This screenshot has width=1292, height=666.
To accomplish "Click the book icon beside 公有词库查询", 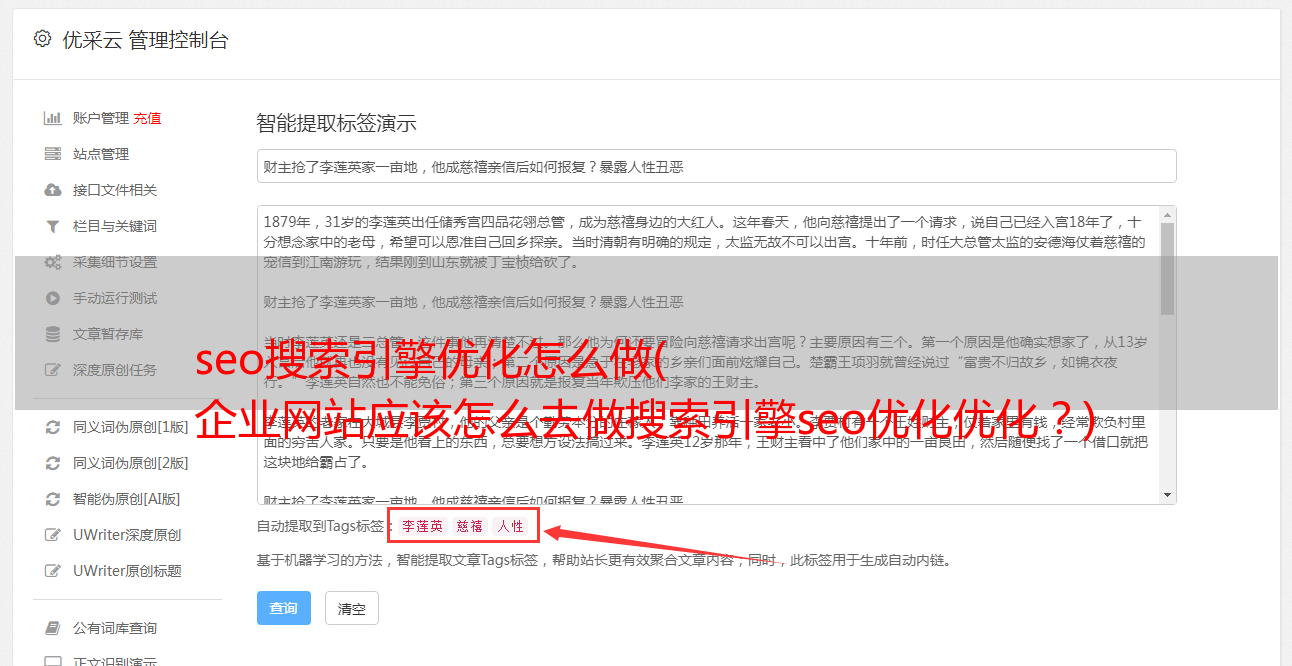I will [x=53, y=628].
